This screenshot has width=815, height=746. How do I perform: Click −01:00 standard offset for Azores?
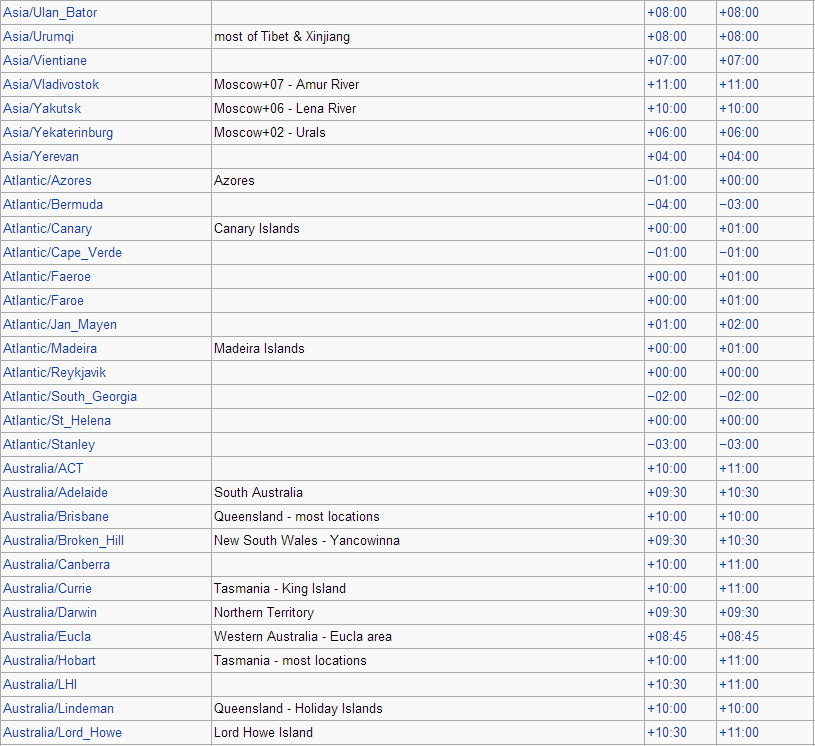667,180
